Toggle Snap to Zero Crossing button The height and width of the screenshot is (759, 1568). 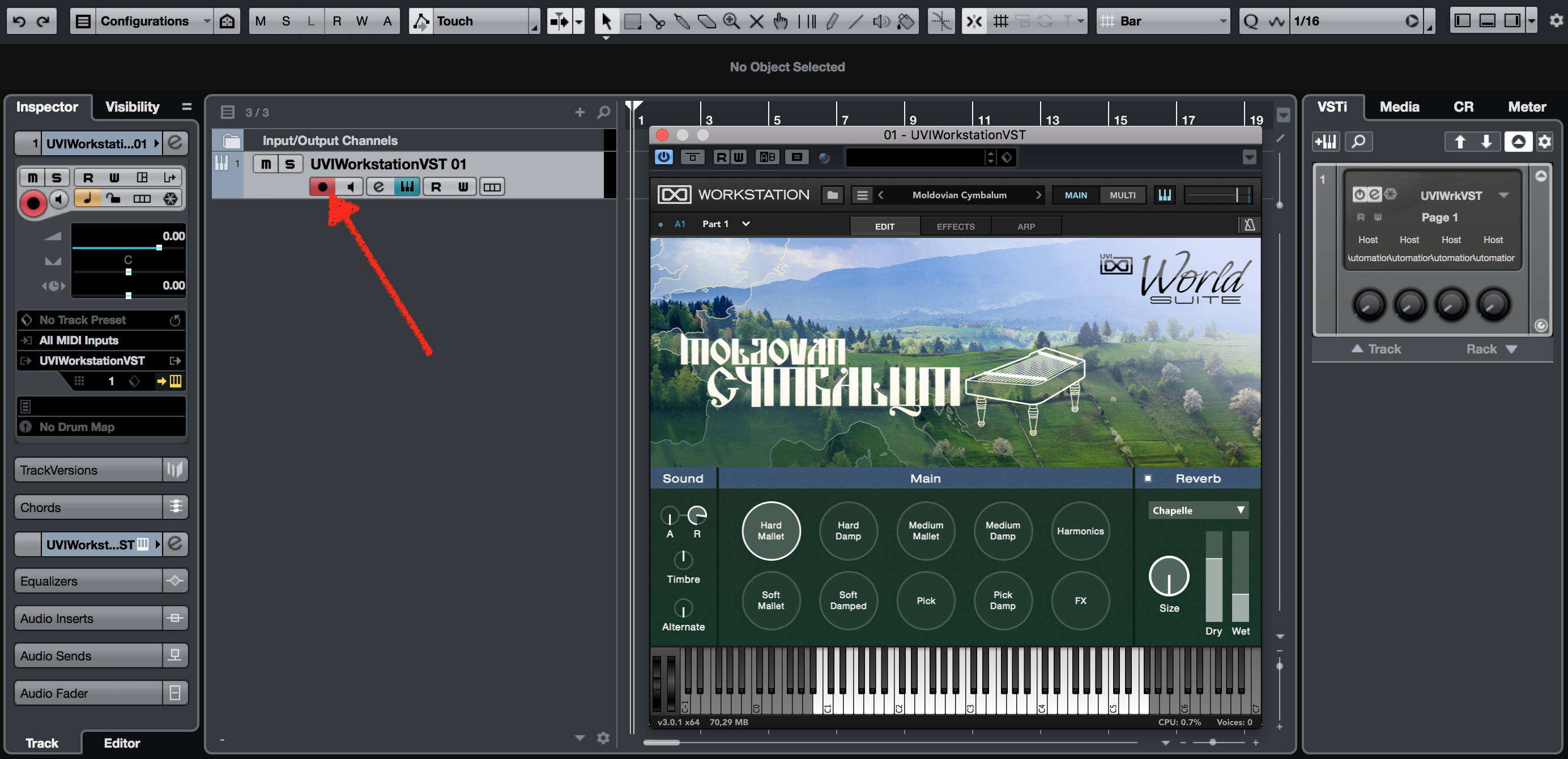click(x=941, y=22)
